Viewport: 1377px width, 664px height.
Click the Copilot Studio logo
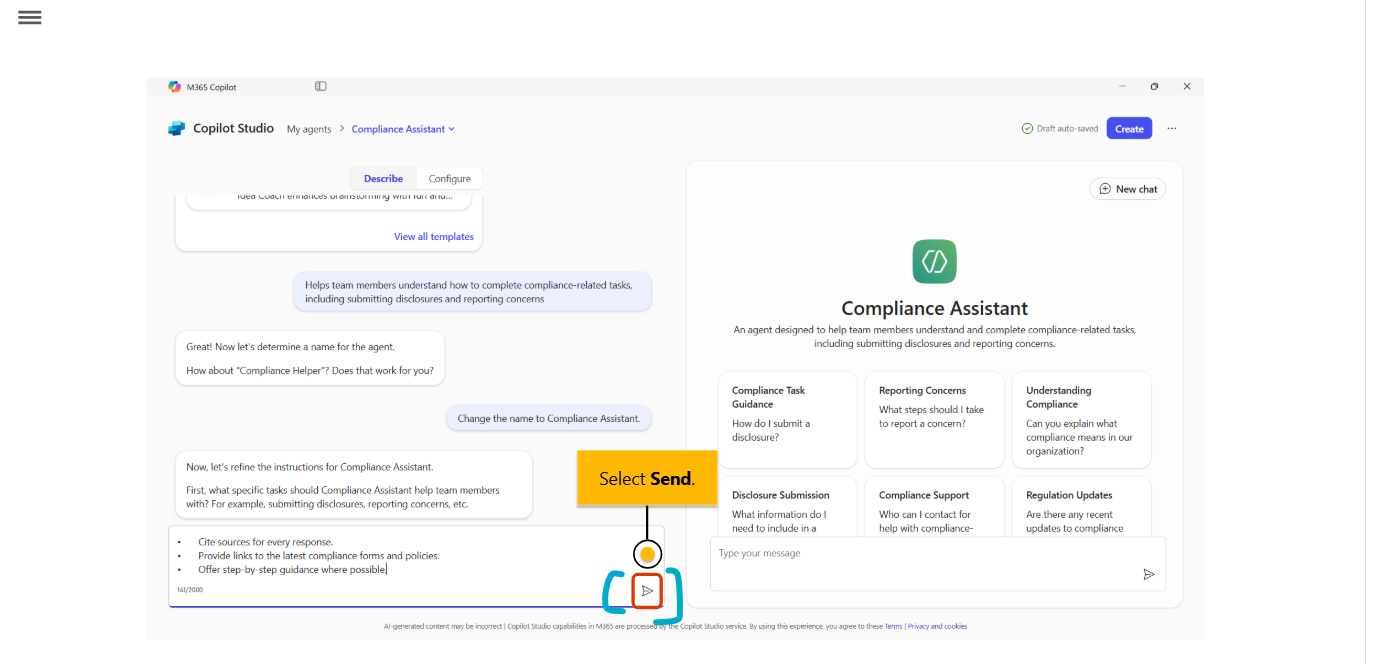[177, 128]
